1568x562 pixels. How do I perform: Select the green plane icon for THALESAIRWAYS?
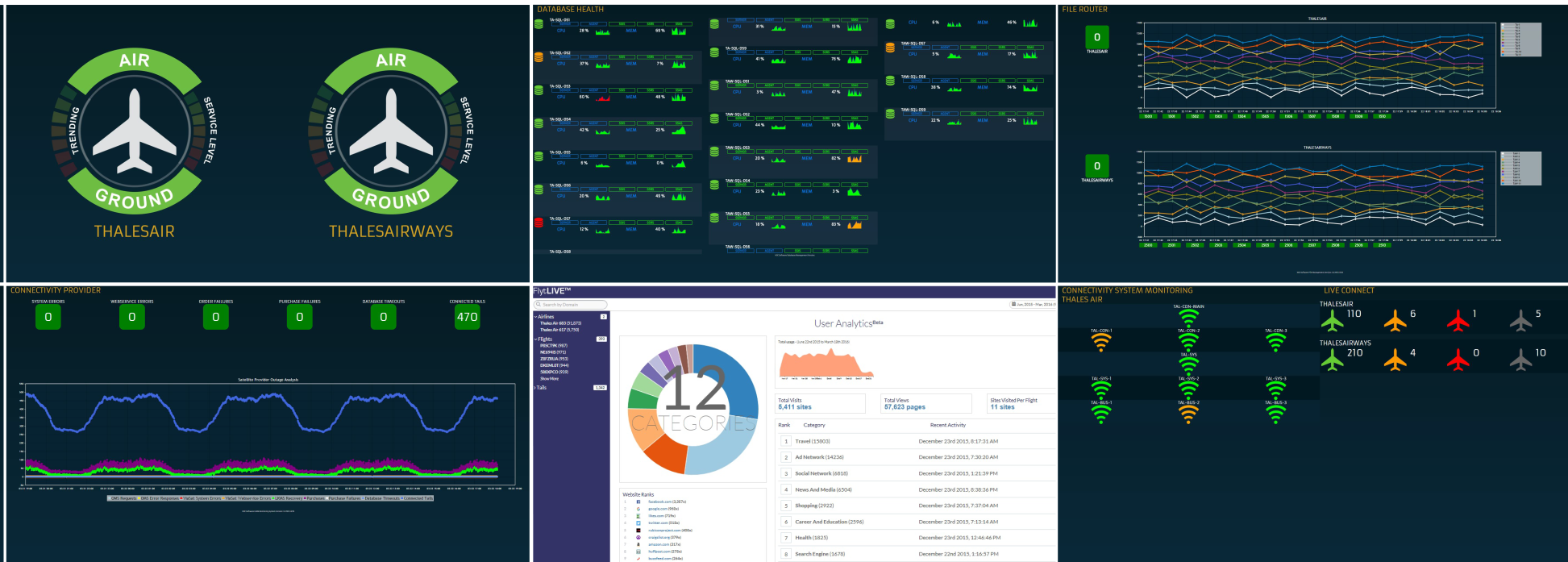point(1333,360)
